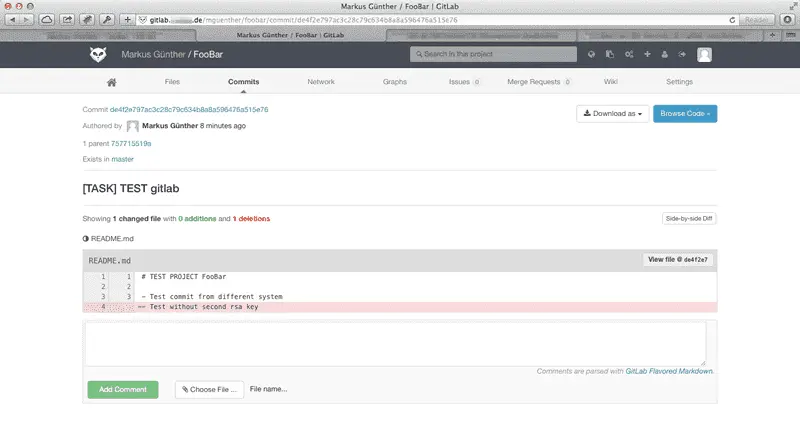This screenshot has height=425, width=800.
Task: Click the Reader button in the address bar
Action: tap(756, 20)
